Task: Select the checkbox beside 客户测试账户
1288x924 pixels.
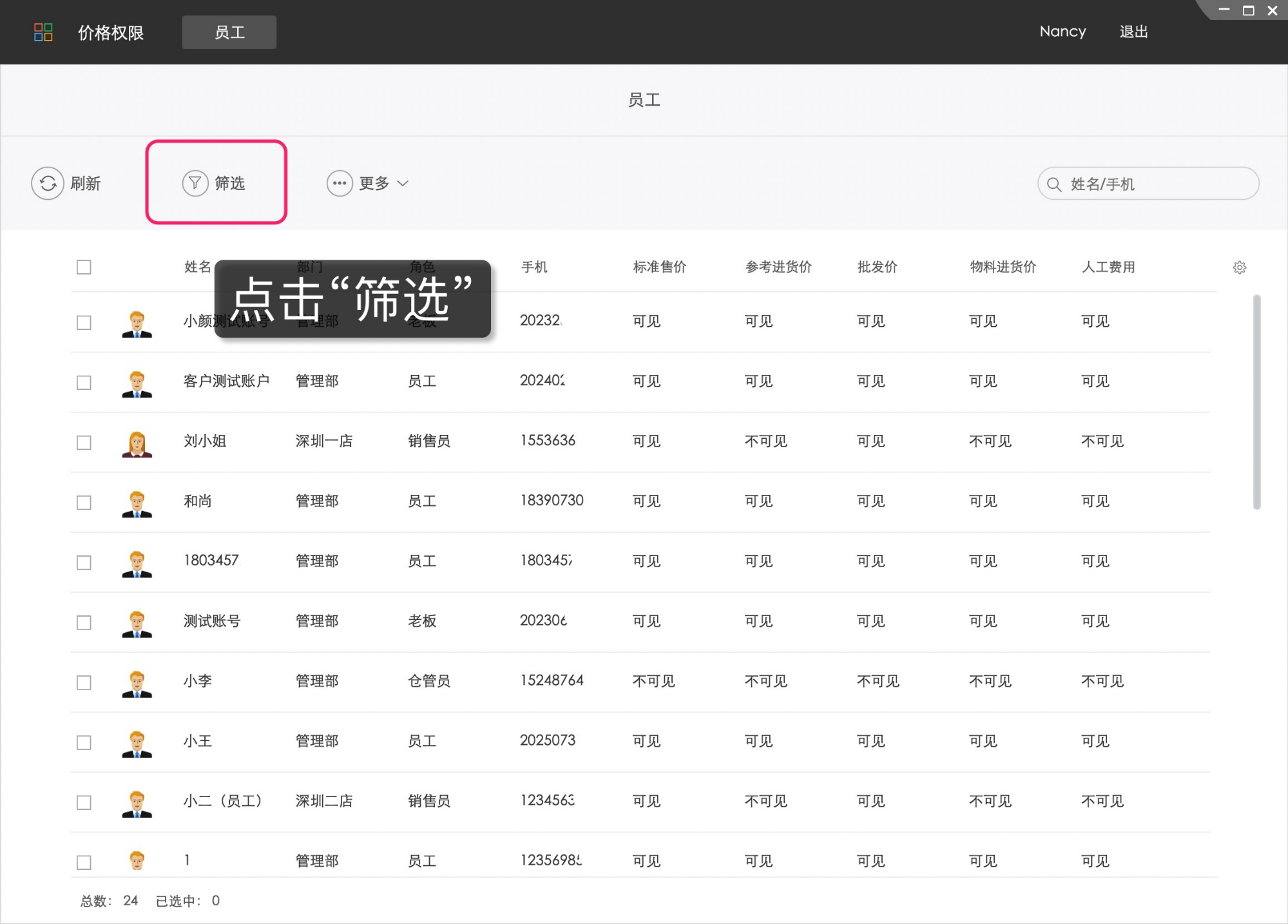Action: click(x=84, y=382)
